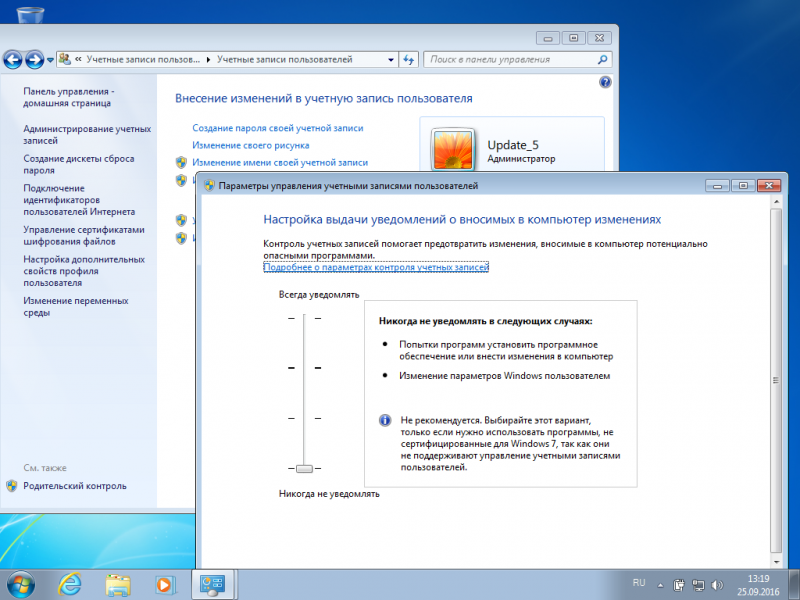Click the UAC dialog scrollbar up arrow

pos(776,202)
